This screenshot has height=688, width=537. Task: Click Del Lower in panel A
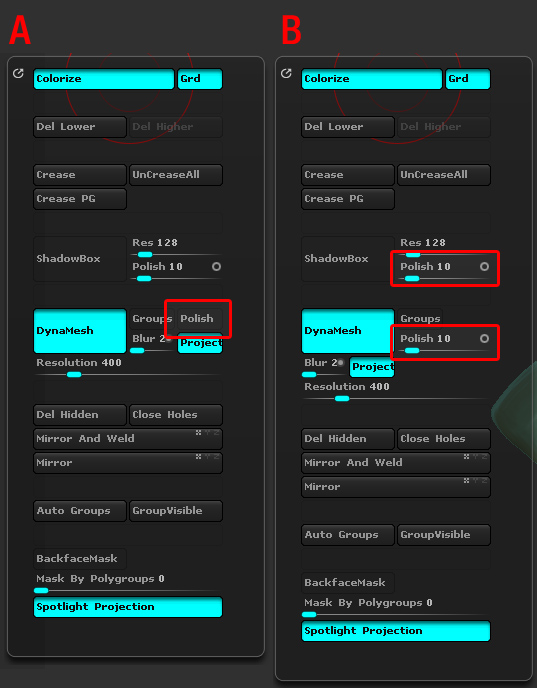[80, 127]
